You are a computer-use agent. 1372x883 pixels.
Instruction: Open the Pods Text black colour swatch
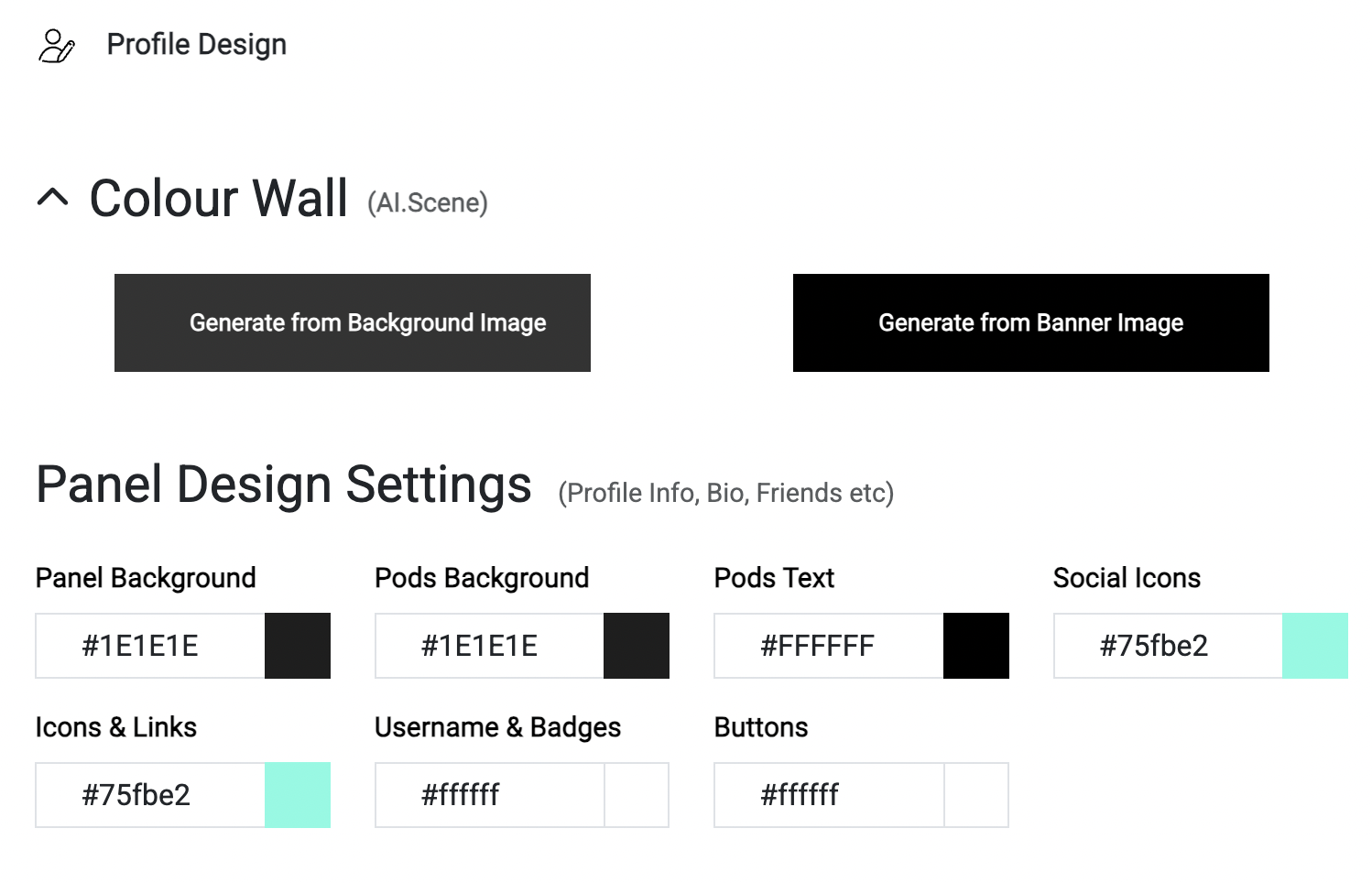pos(976,646)
